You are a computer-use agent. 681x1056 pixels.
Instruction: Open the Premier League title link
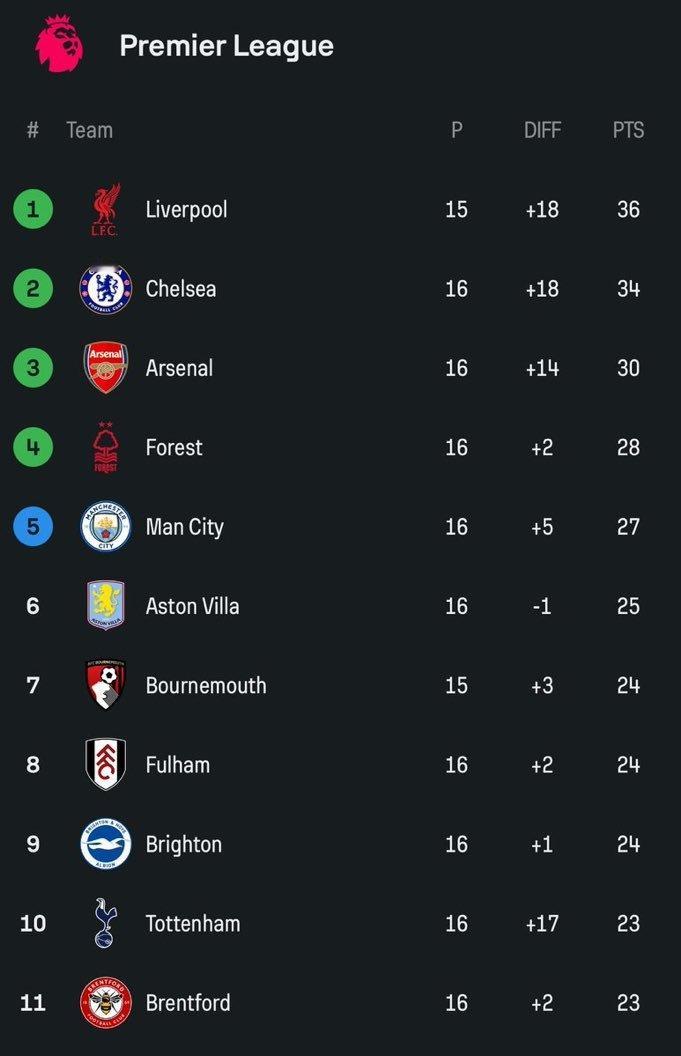[x=226, y=46]
